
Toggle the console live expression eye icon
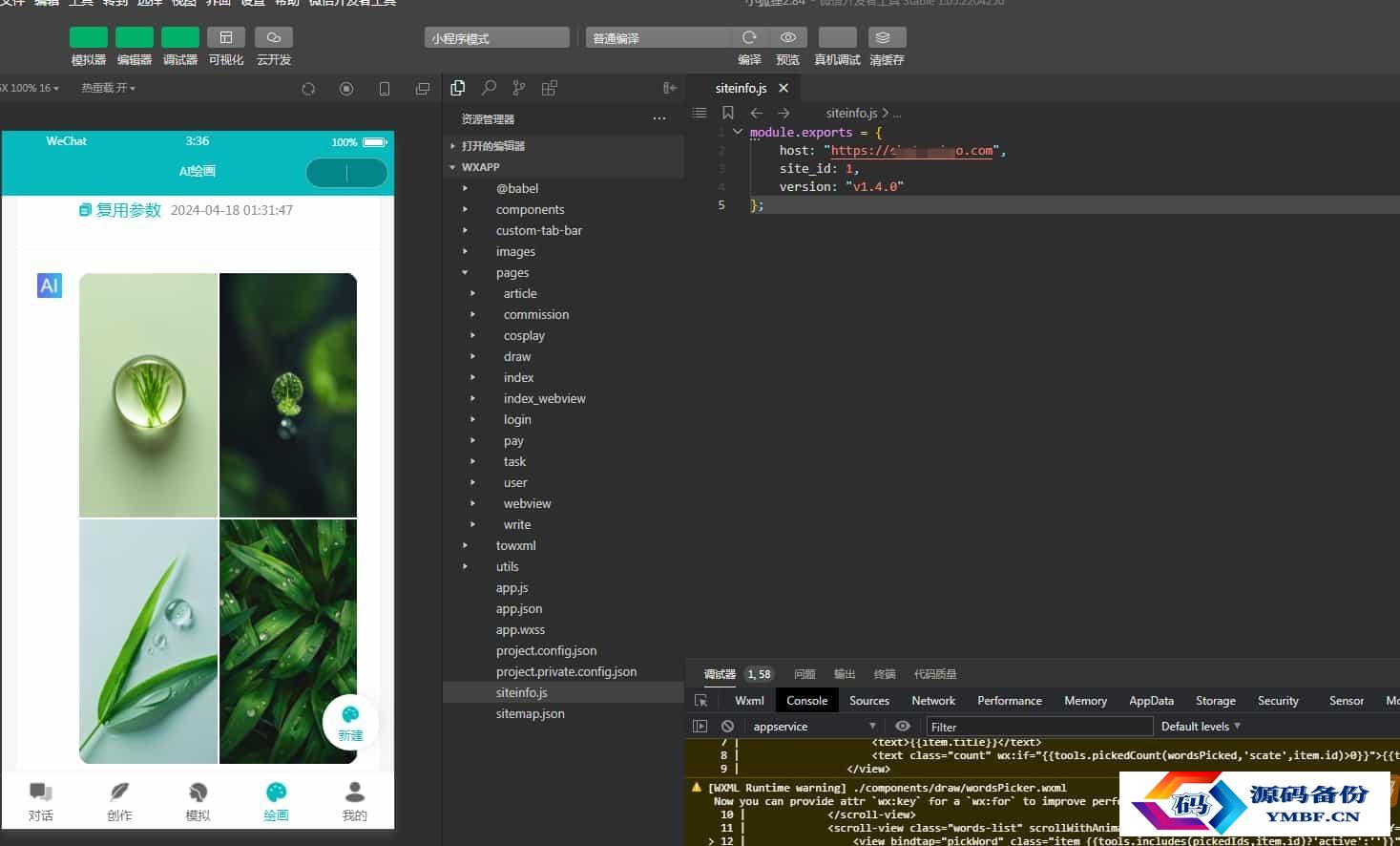point(903,727)
